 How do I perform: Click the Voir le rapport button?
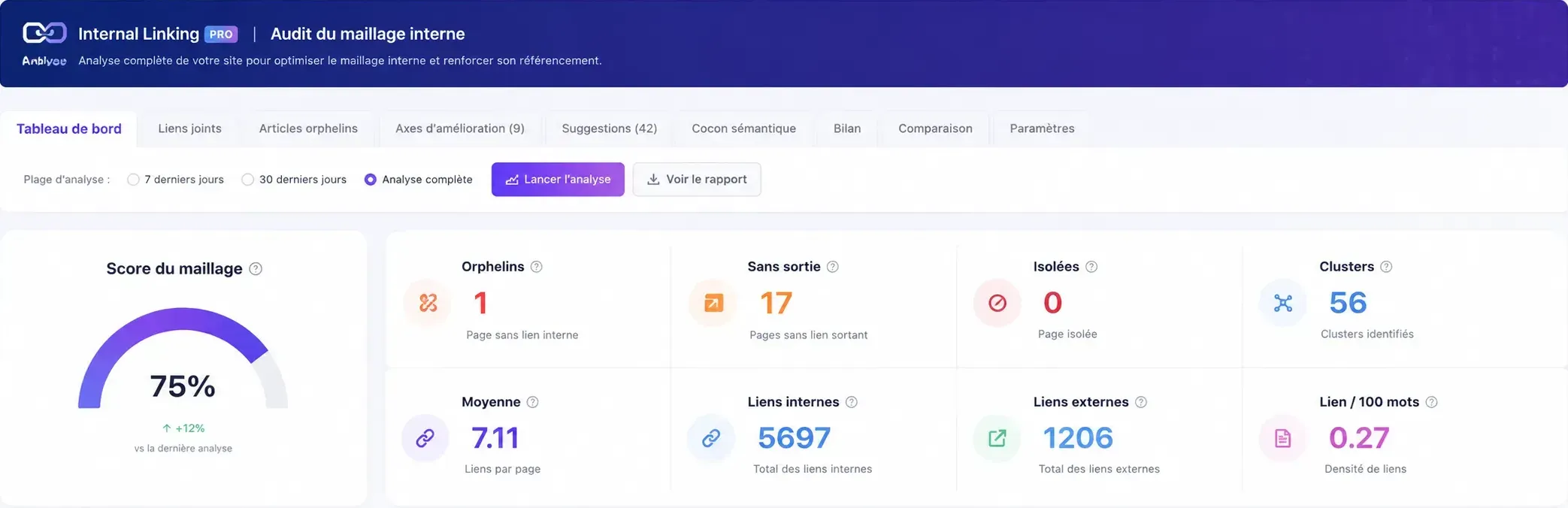(x=697, y=180)
